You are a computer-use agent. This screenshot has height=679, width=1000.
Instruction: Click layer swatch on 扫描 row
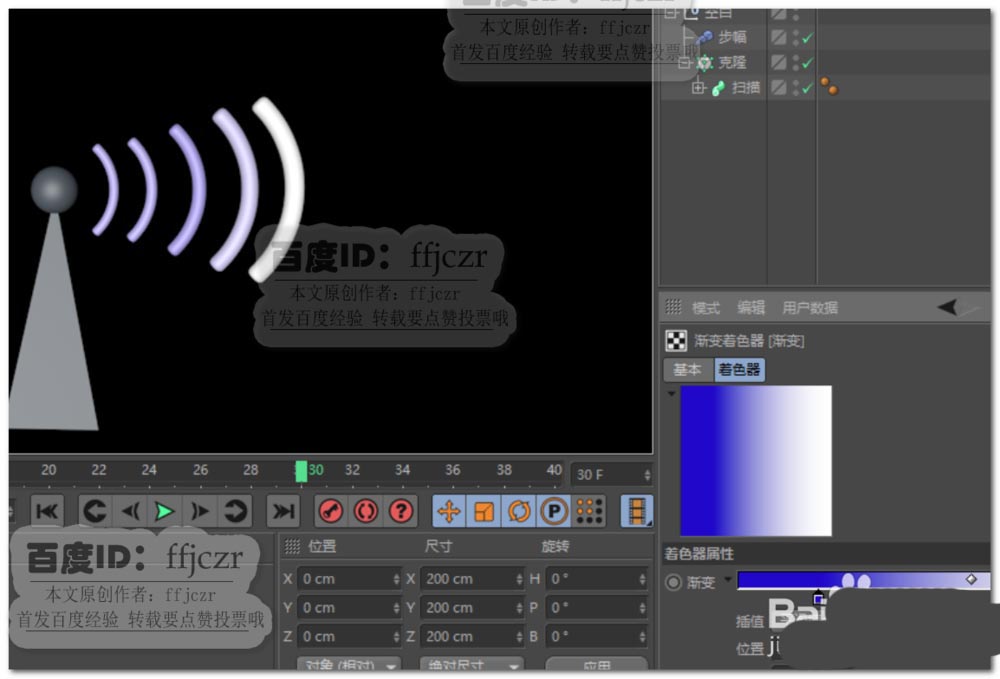[x=778, y=87]
